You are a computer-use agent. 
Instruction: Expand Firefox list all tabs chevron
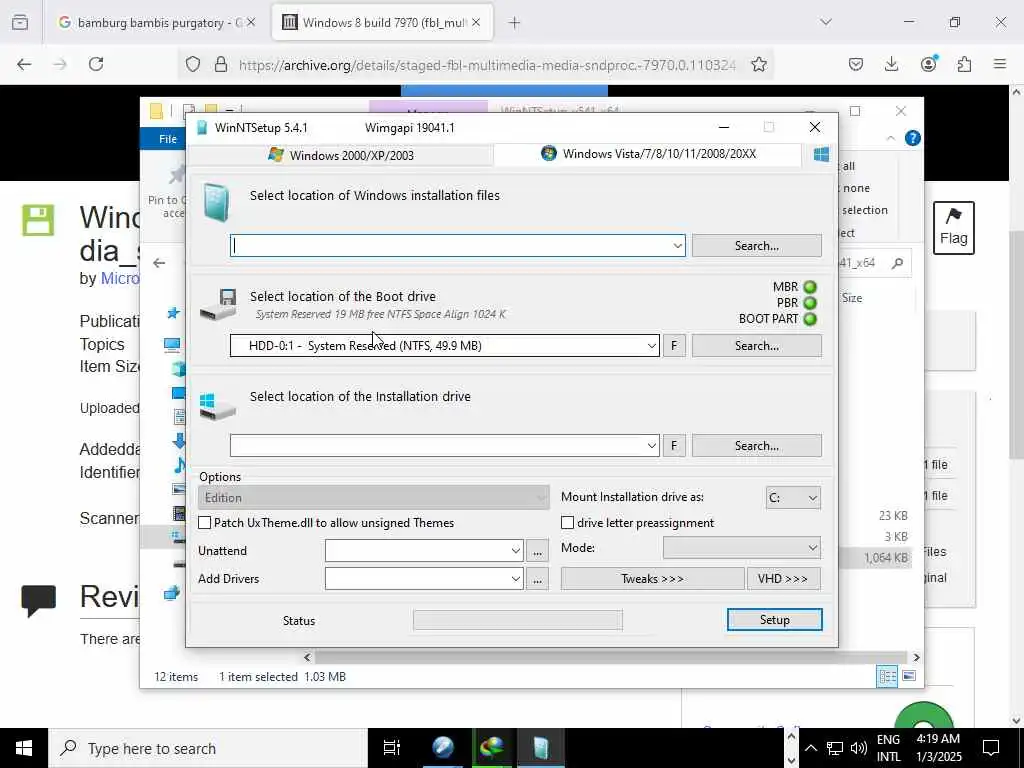[826, 22]
